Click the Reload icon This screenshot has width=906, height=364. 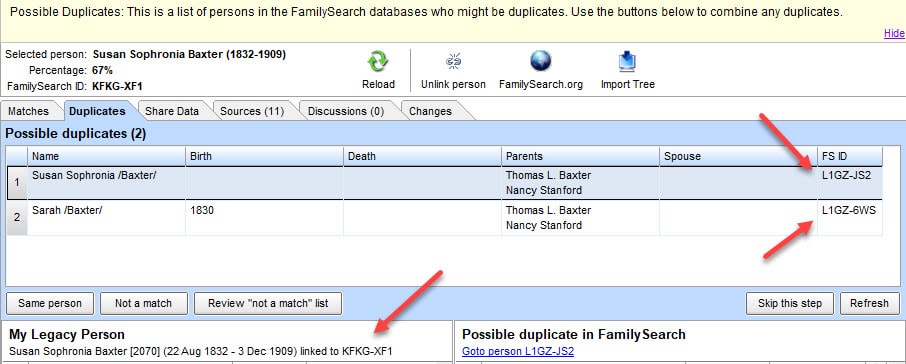coord(378,61)
